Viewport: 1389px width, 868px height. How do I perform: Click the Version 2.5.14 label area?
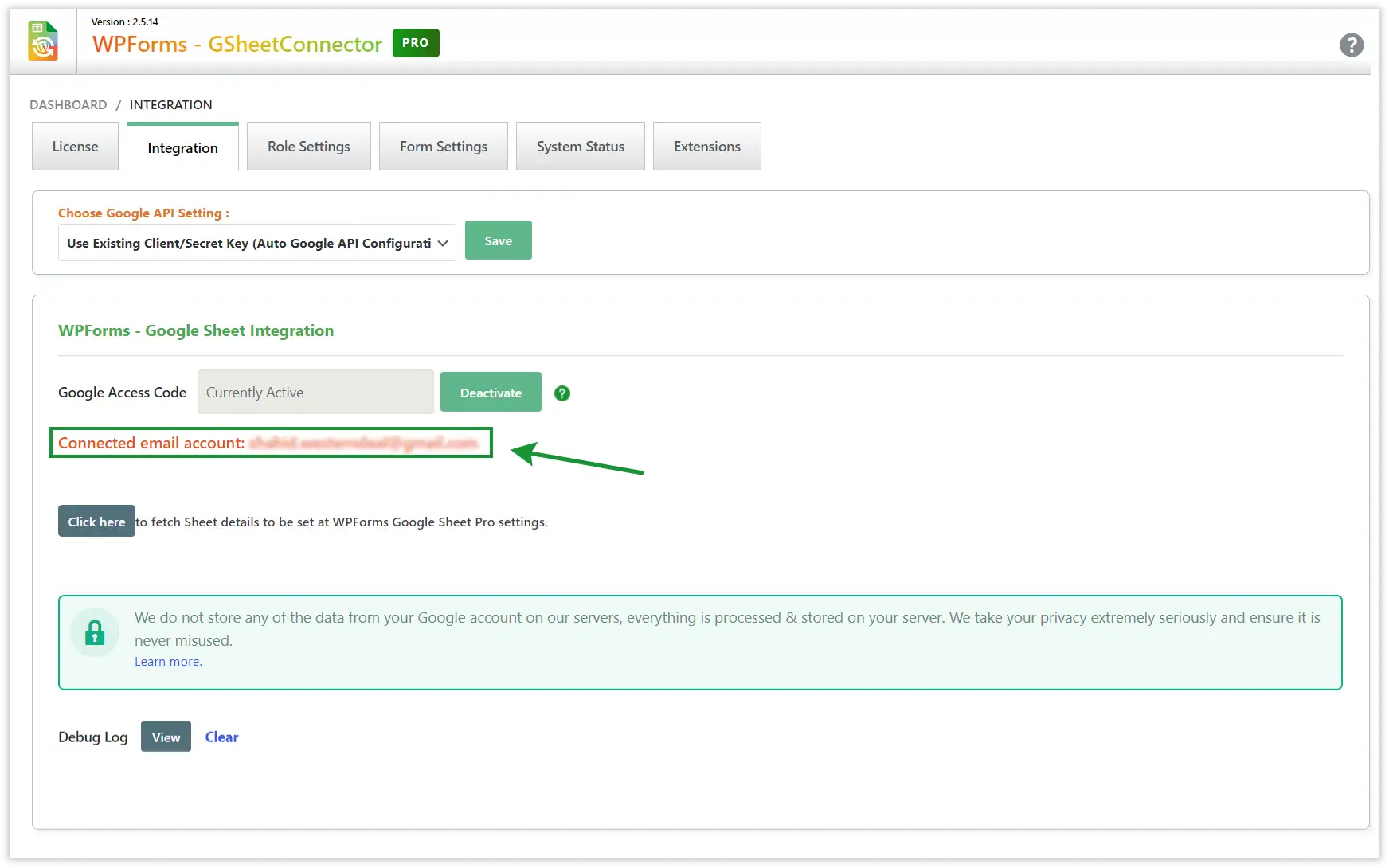point(125,22)
